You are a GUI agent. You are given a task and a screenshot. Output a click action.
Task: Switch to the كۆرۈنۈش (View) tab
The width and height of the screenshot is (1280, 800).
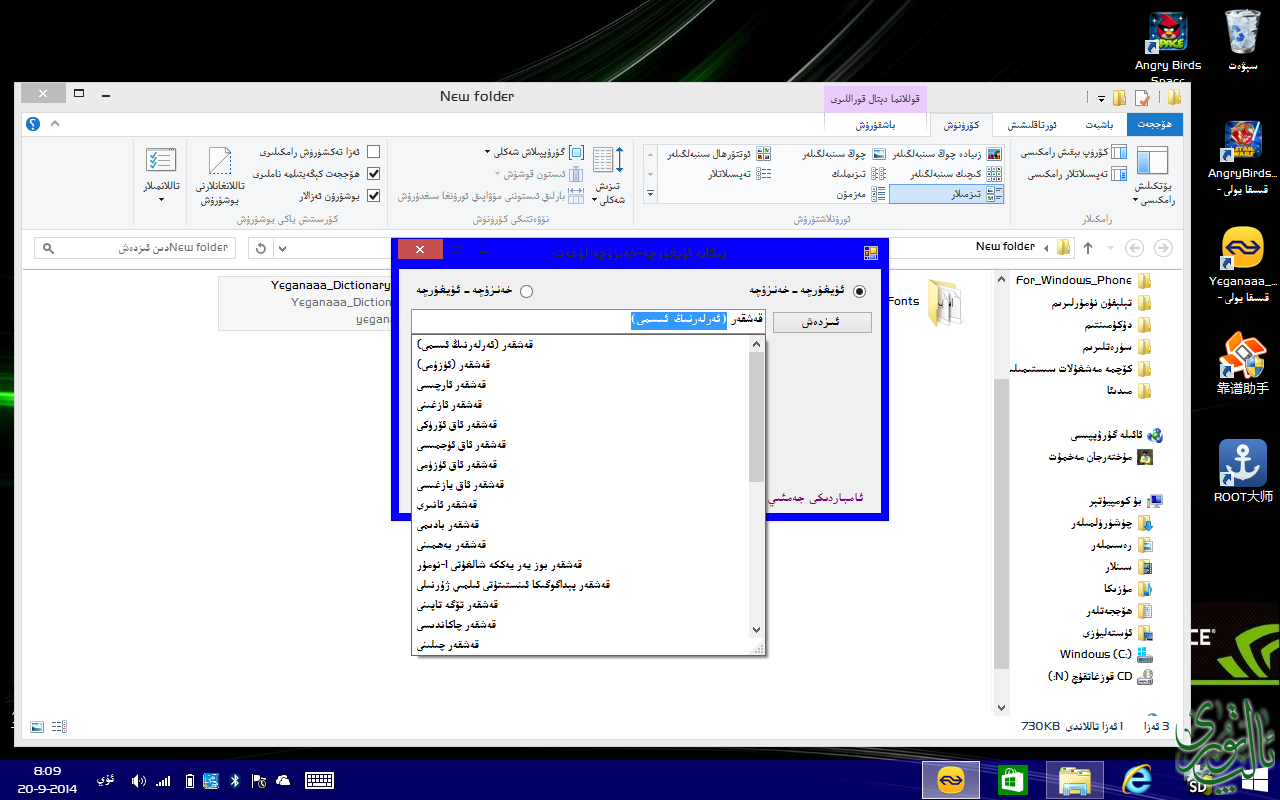961,125
